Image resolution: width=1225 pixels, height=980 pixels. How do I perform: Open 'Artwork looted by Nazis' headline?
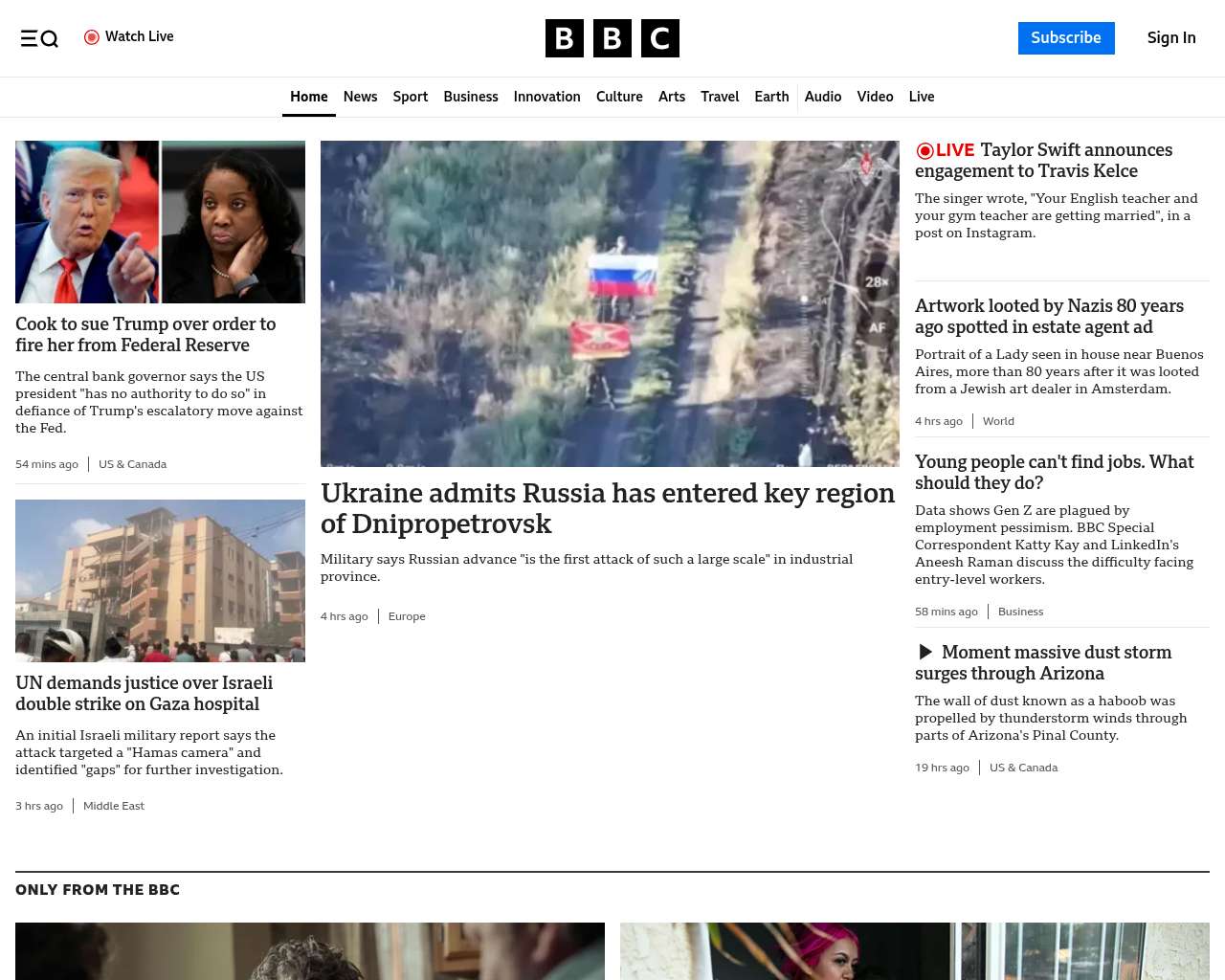(1049, 316)
